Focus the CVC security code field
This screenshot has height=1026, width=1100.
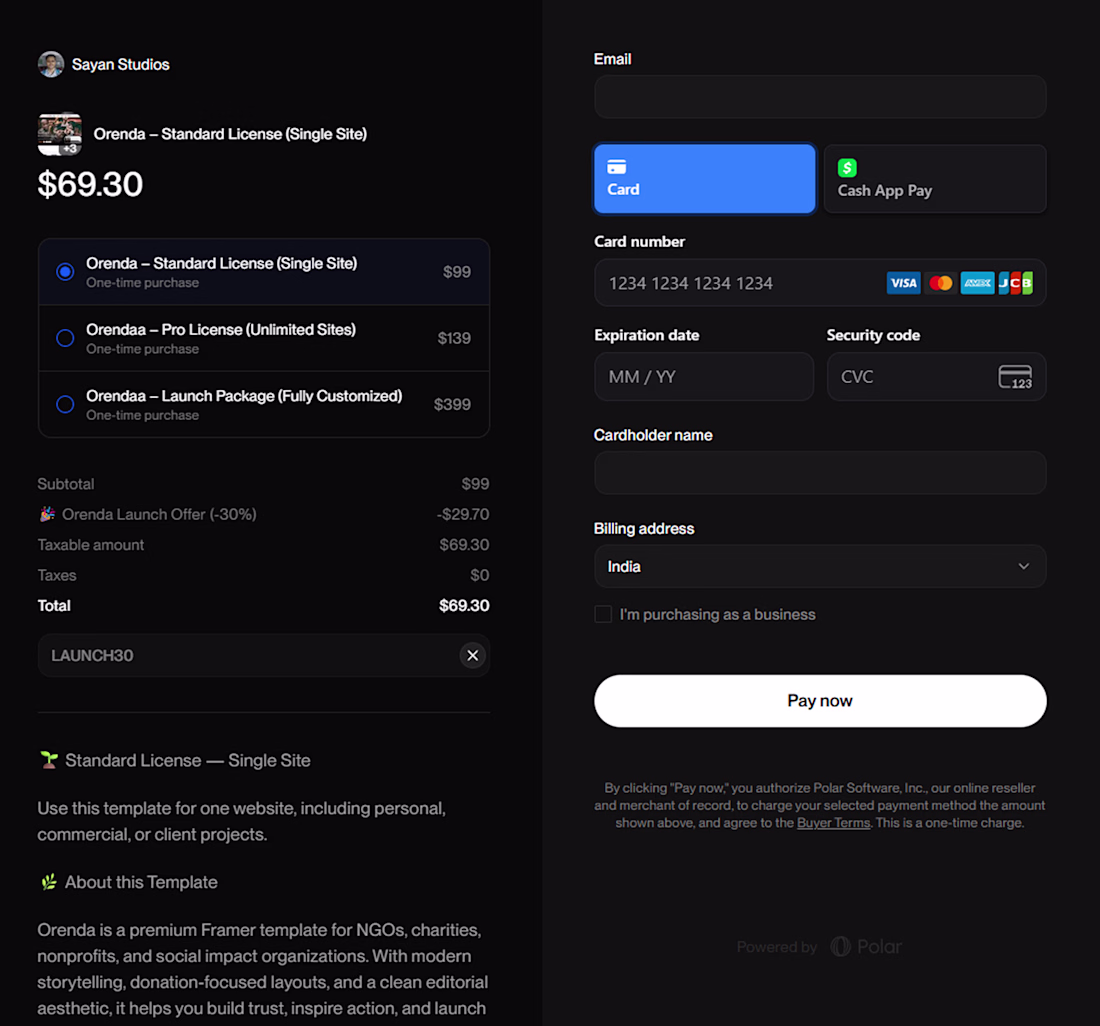[937, 377]
